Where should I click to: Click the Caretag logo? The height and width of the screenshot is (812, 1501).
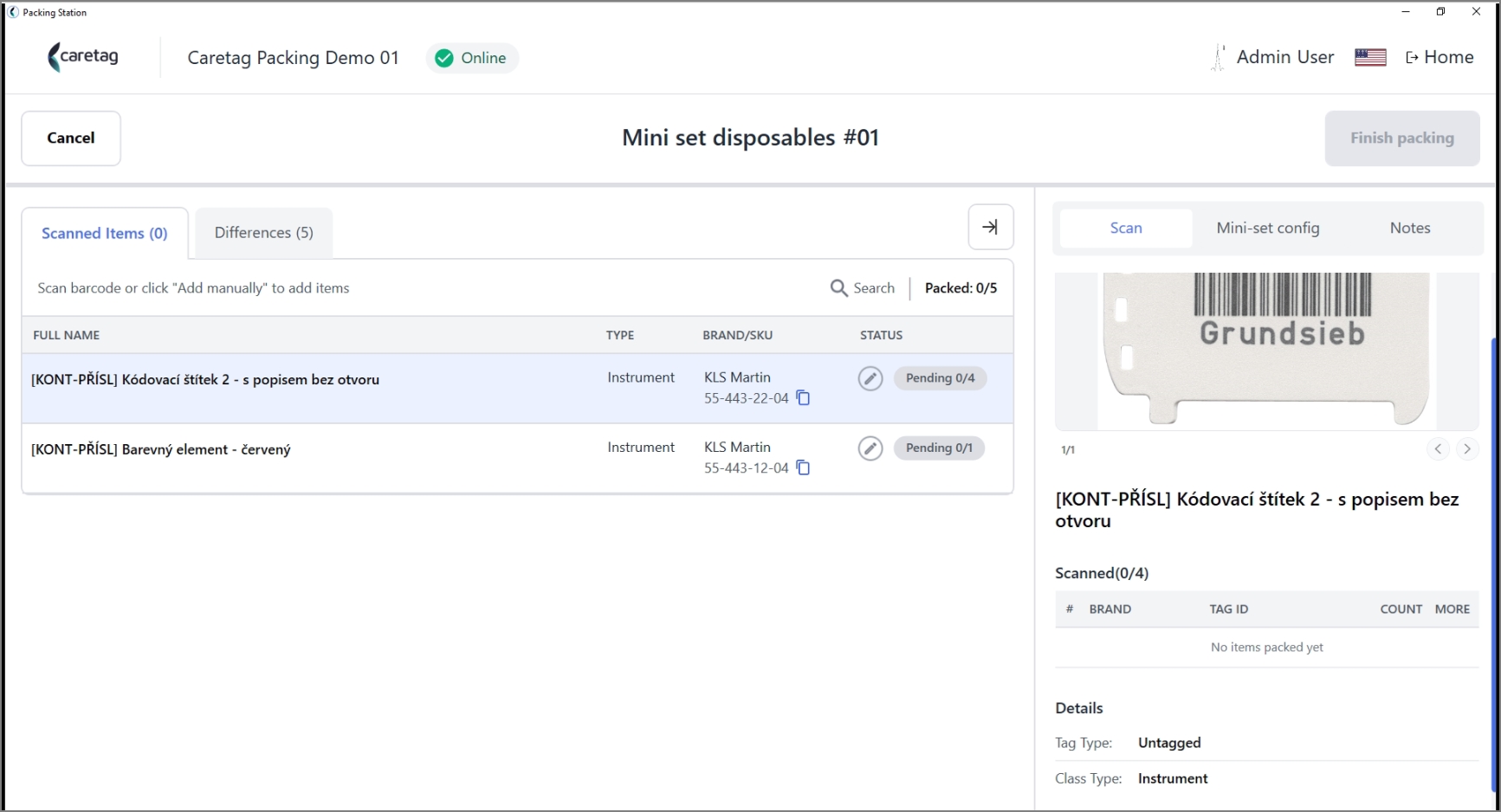[83, 57]
